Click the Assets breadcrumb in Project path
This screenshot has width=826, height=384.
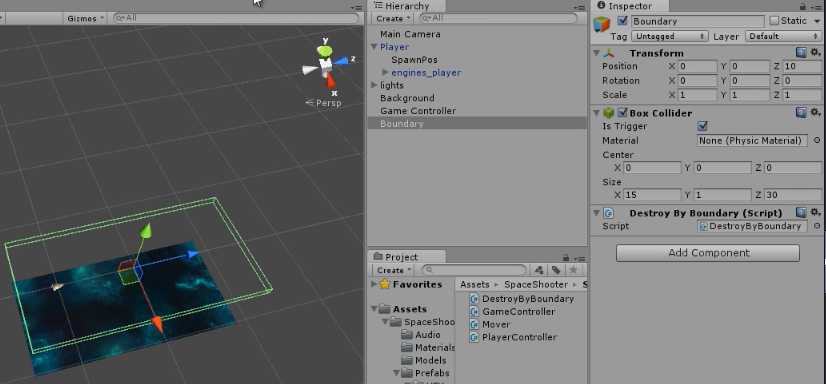coord(475,284)
